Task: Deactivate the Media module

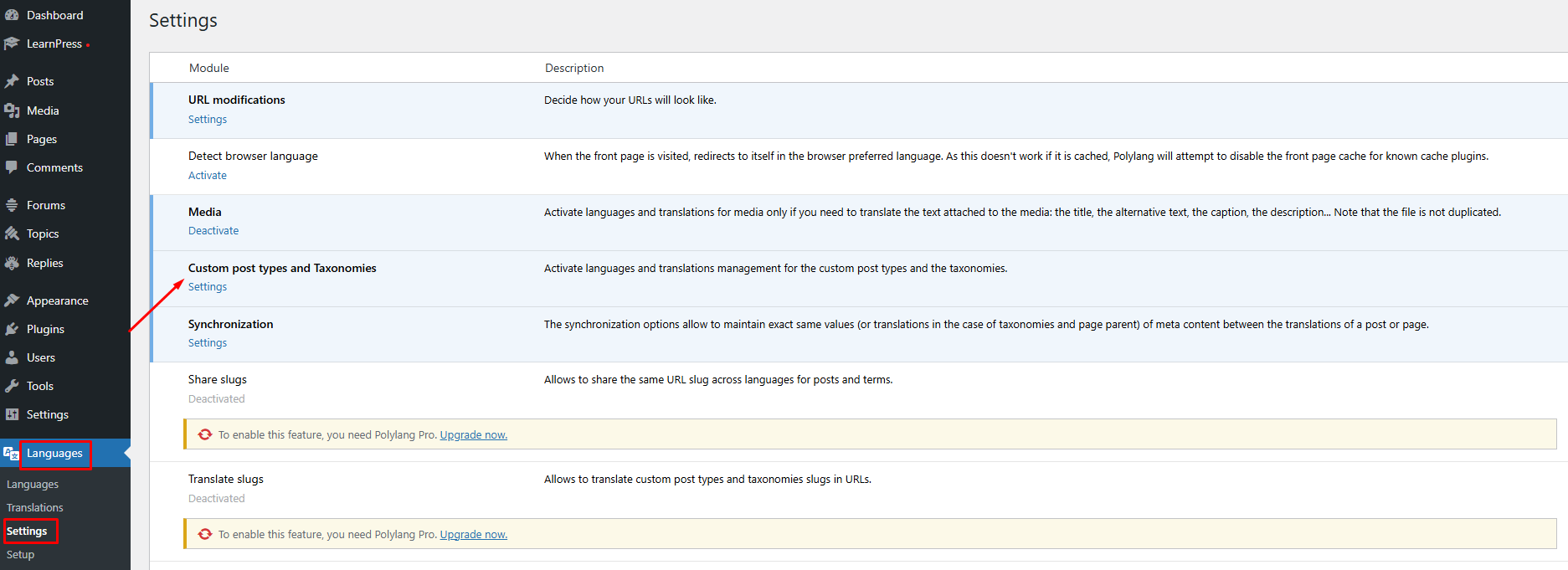Action: (213, 231)
